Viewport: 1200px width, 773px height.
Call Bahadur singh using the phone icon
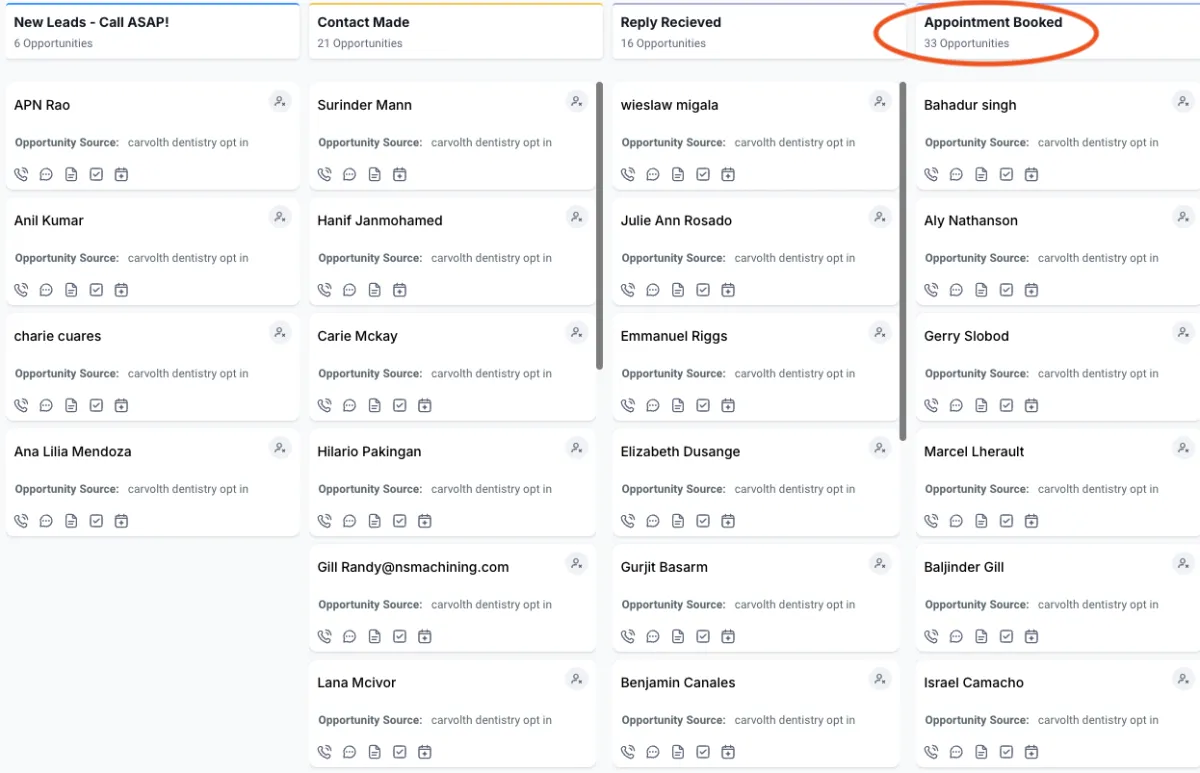coord(931,174)
